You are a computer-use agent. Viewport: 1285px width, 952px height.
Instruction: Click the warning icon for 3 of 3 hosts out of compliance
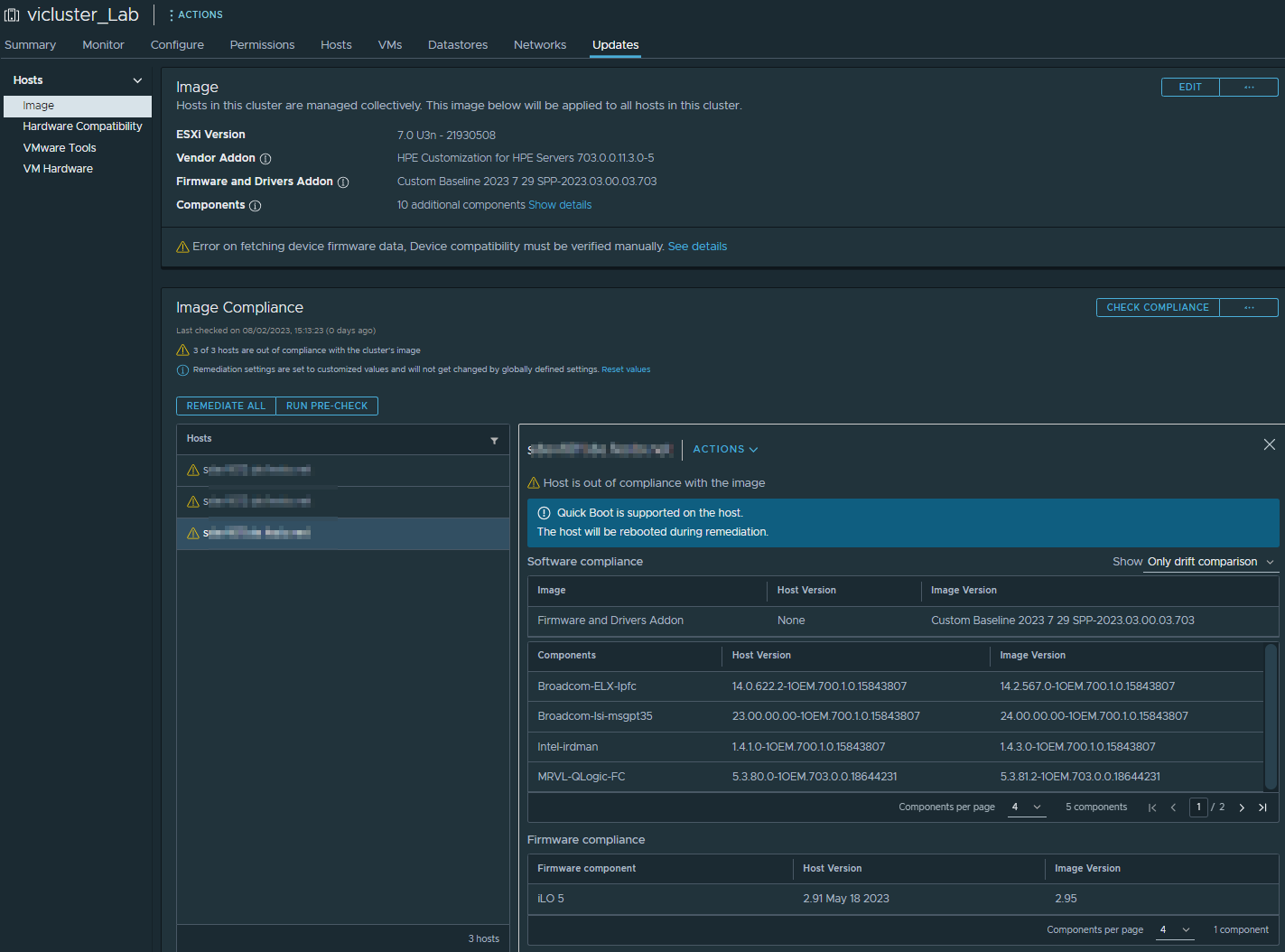click(182, 350)
